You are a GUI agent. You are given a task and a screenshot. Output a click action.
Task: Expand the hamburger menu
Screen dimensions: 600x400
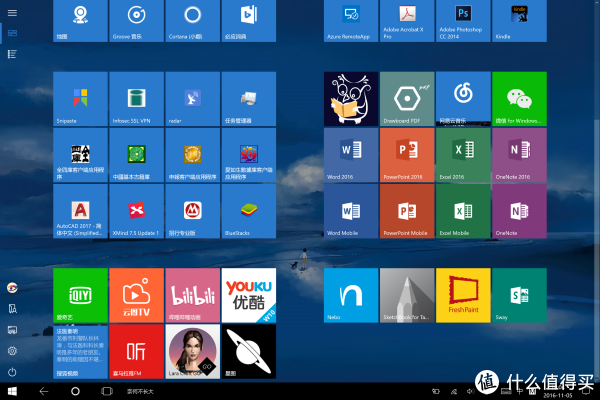12,13
